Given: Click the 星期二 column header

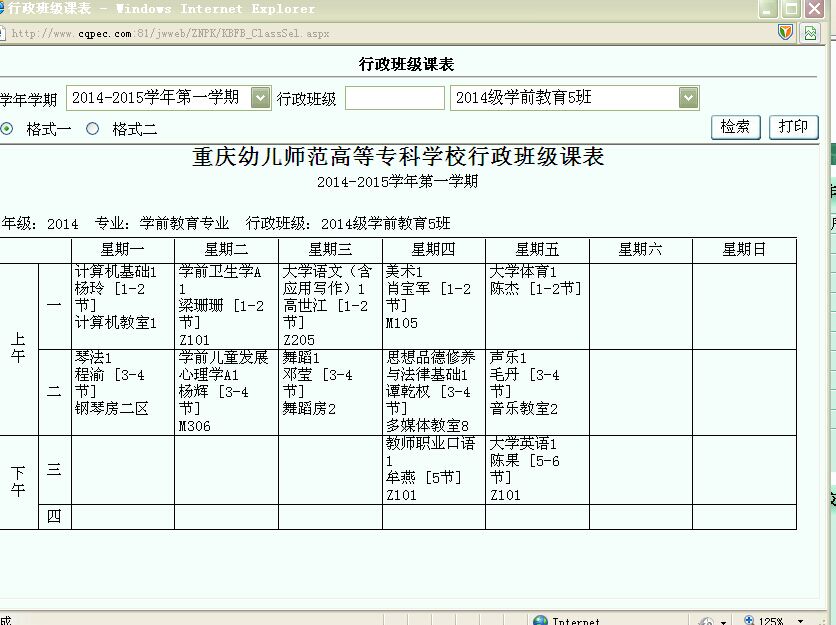Looking at the screenshot, I should (x=226, y=250).
